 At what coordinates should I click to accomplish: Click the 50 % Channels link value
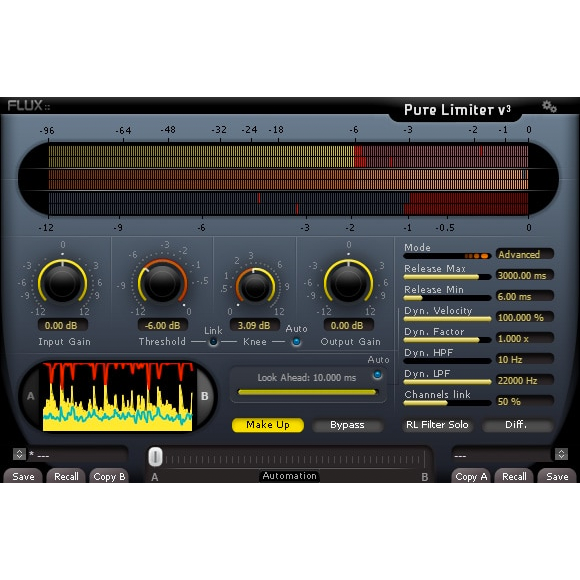click(x=525, y=401)
